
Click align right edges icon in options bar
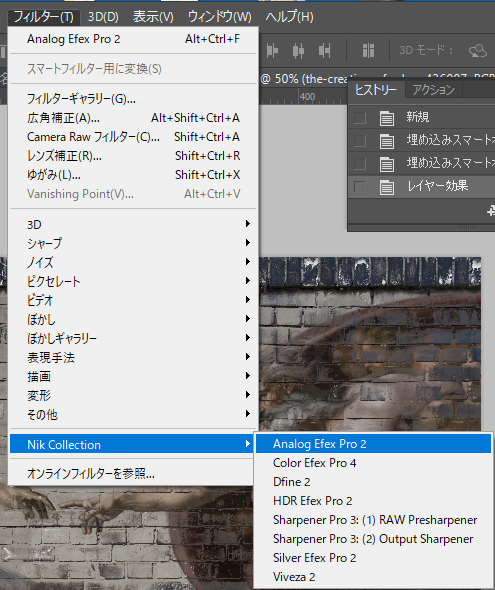(324, 50)
